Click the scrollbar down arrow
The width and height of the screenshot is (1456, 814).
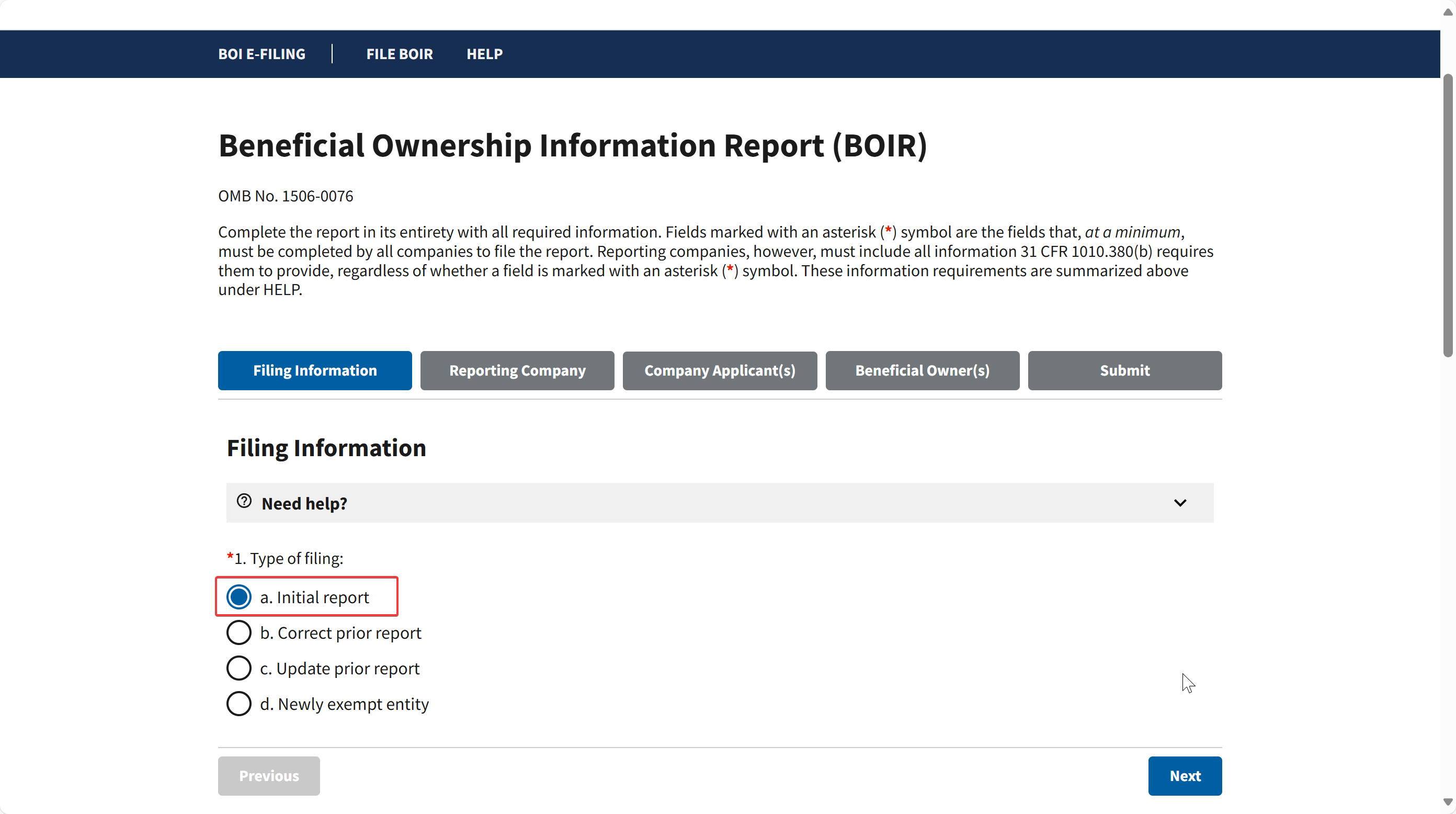coord(1448,802)
